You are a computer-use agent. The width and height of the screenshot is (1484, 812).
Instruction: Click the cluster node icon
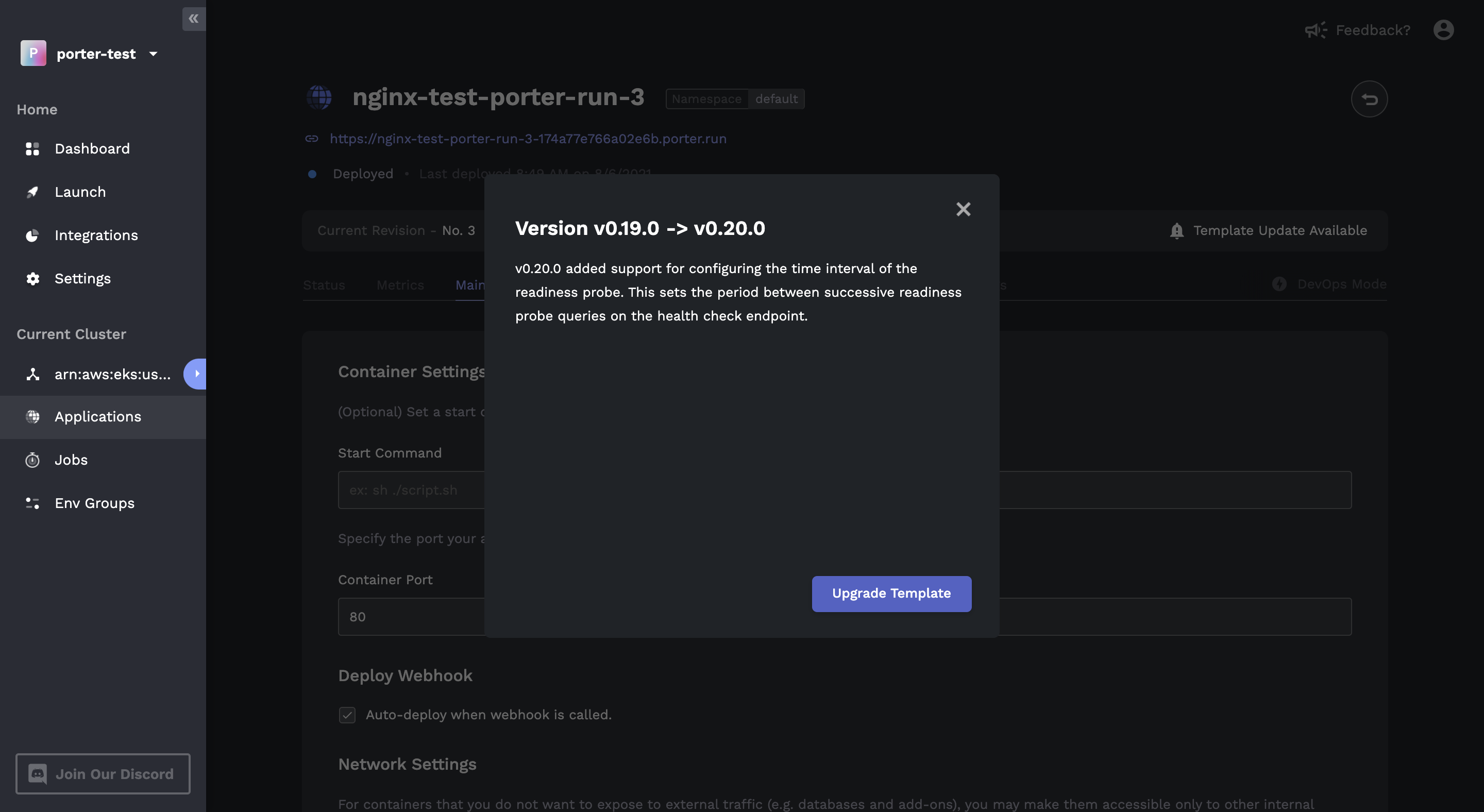coord(32,374)
